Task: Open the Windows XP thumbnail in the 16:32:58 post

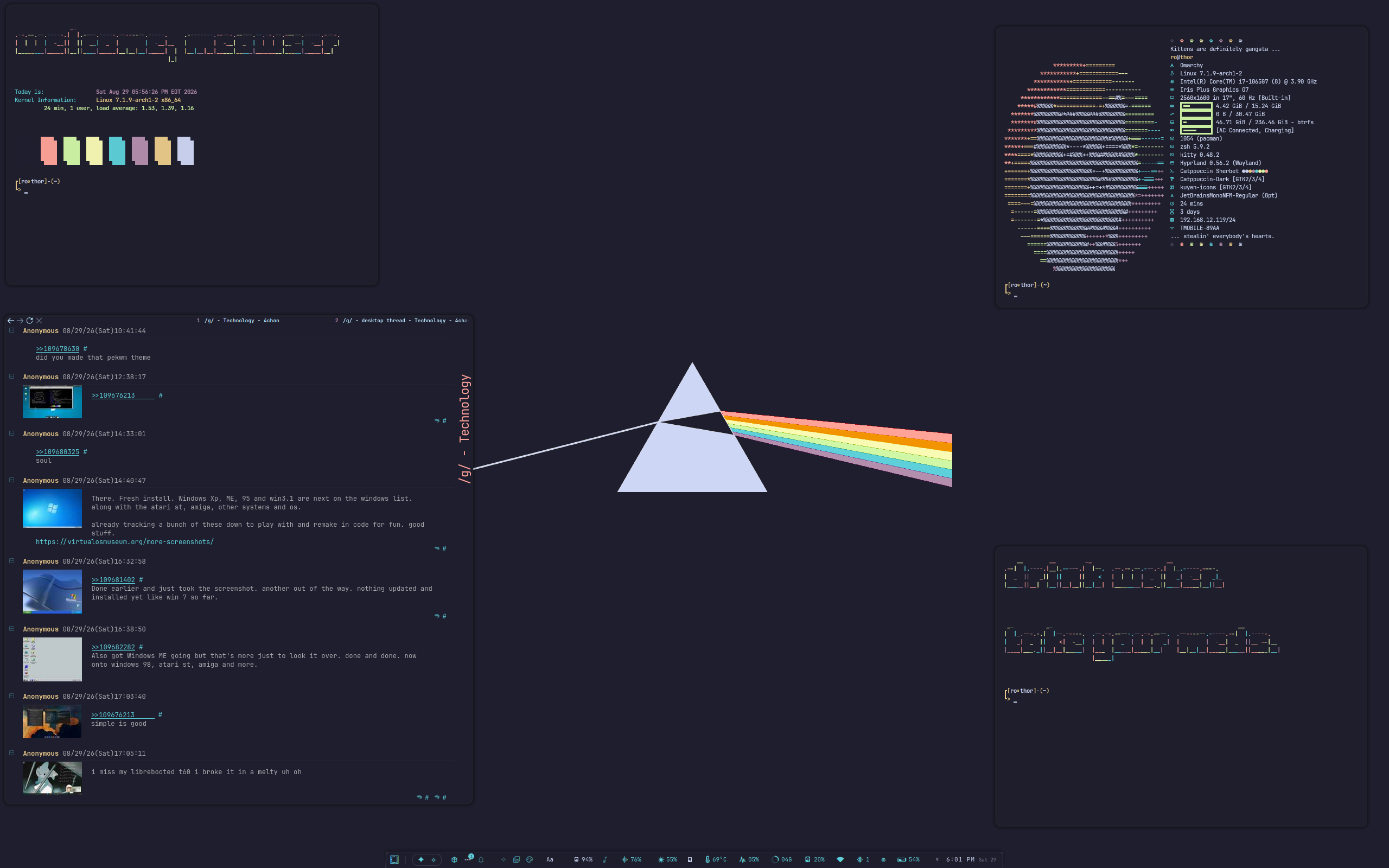Action: [52, 591]
